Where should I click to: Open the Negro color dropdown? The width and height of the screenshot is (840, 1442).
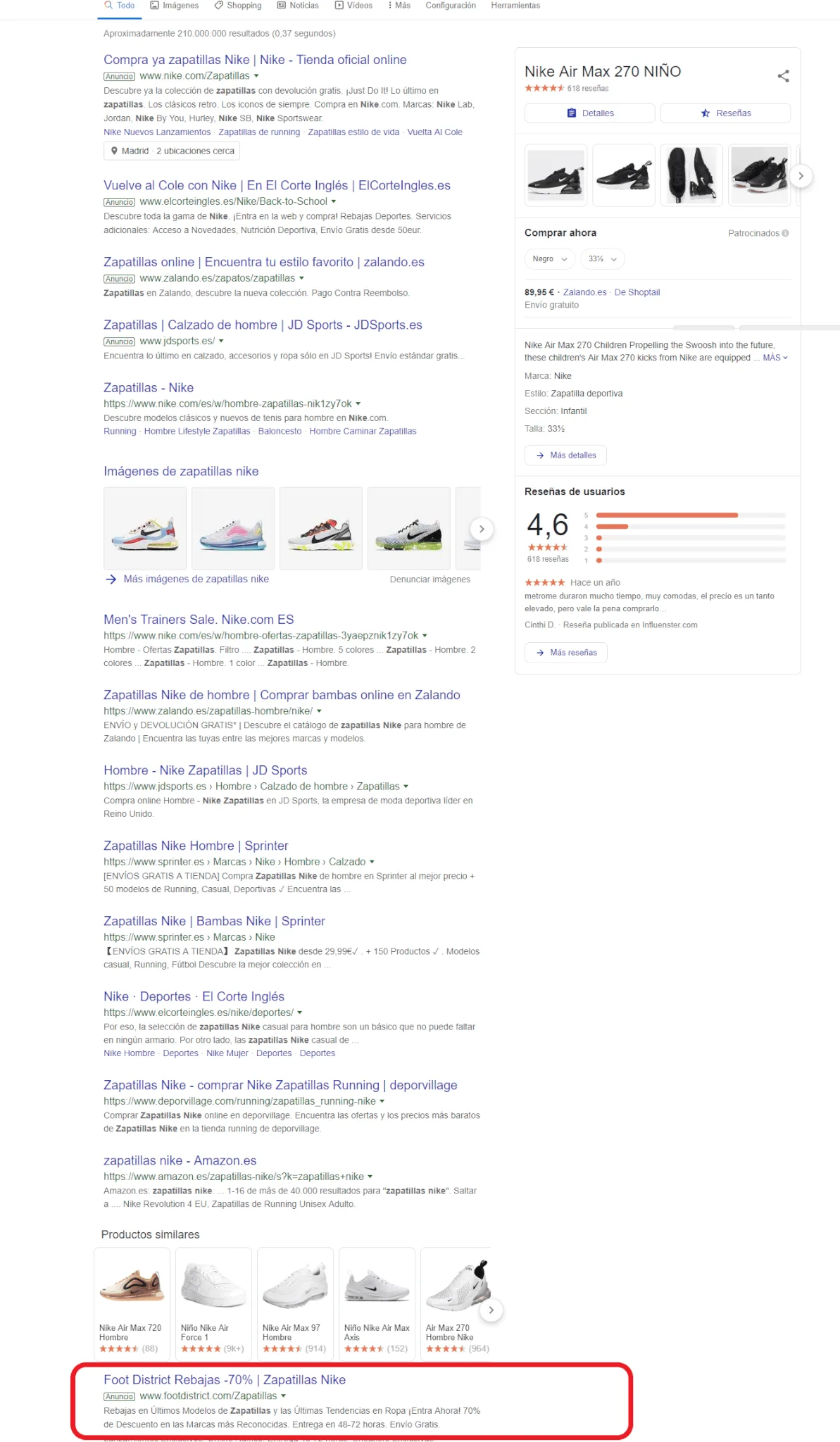click(550, 259)
